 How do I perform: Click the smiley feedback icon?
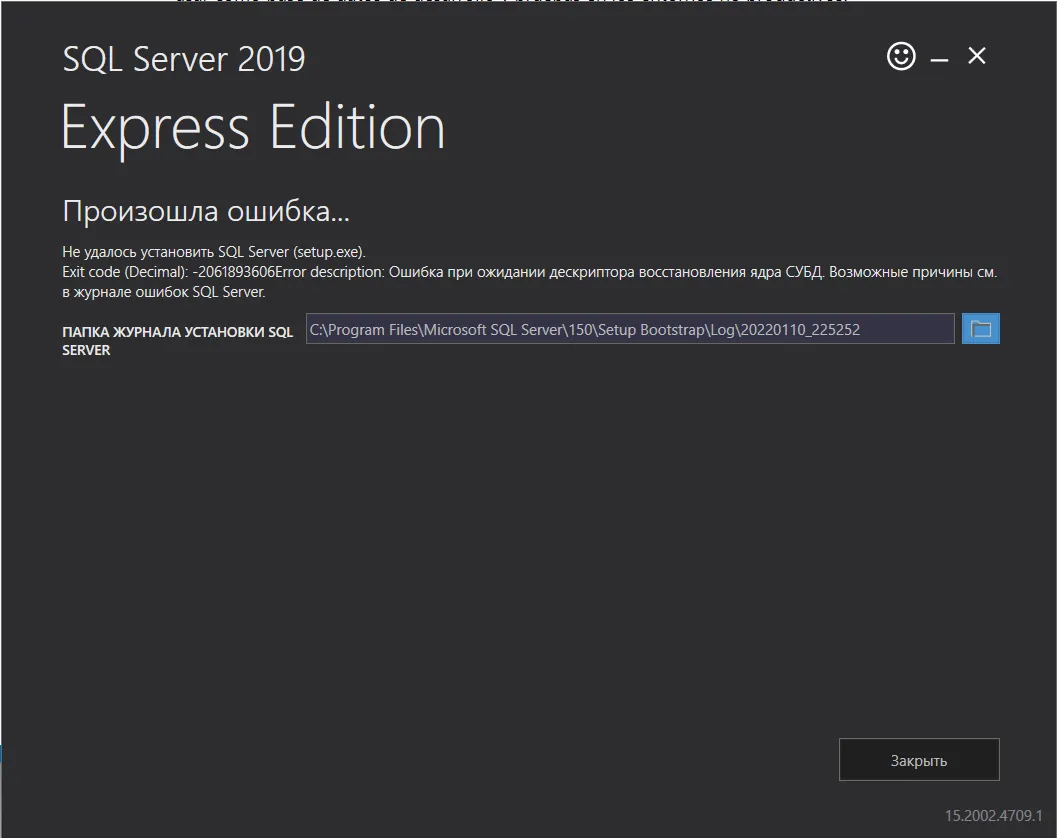pyautogui.click(x=901, y=56)
